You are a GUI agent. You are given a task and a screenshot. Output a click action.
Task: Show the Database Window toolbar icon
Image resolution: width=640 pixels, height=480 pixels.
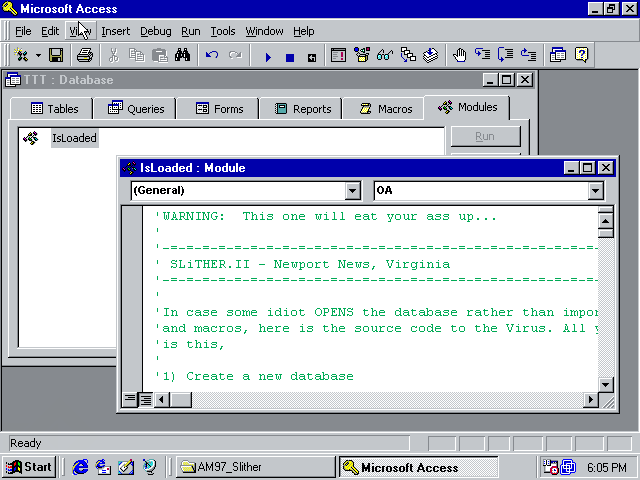(x=558, y=55)
